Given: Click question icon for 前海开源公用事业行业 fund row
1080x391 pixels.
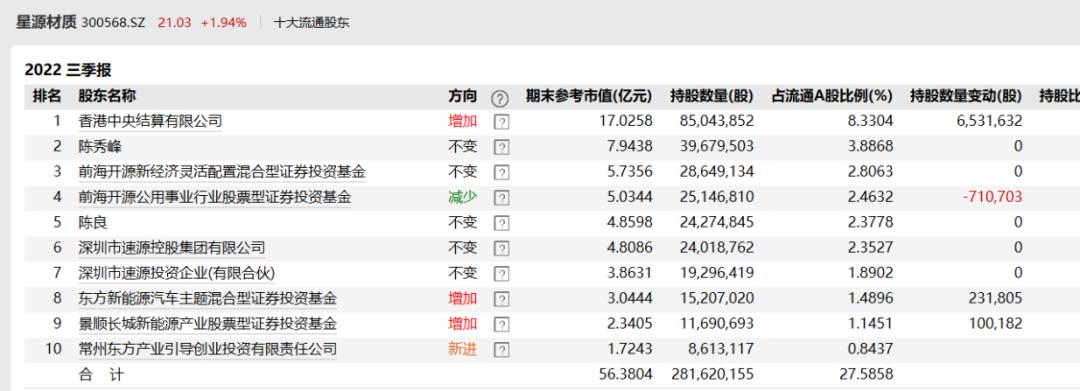Looking at the screenshot, I should click(501, 198).
